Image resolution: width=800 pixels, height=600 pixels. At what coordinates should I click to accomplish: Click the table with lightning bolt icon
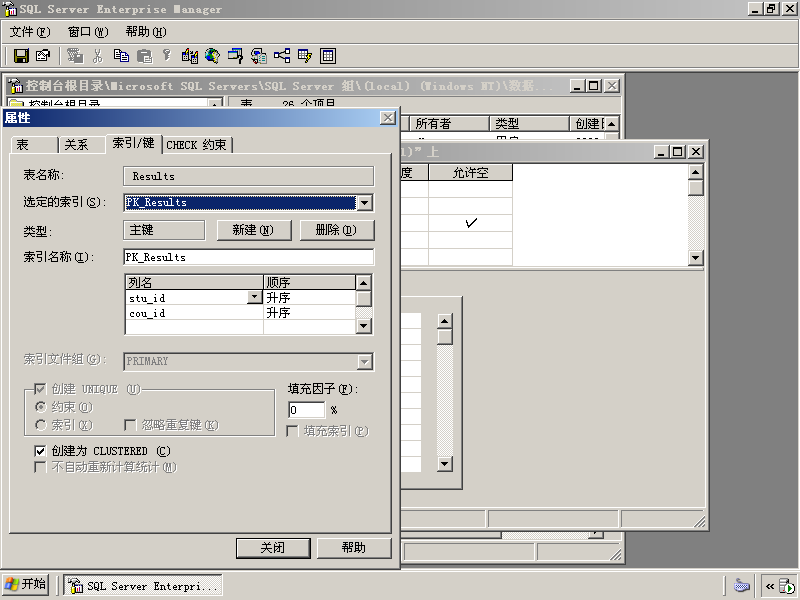[x=305, y=56]
